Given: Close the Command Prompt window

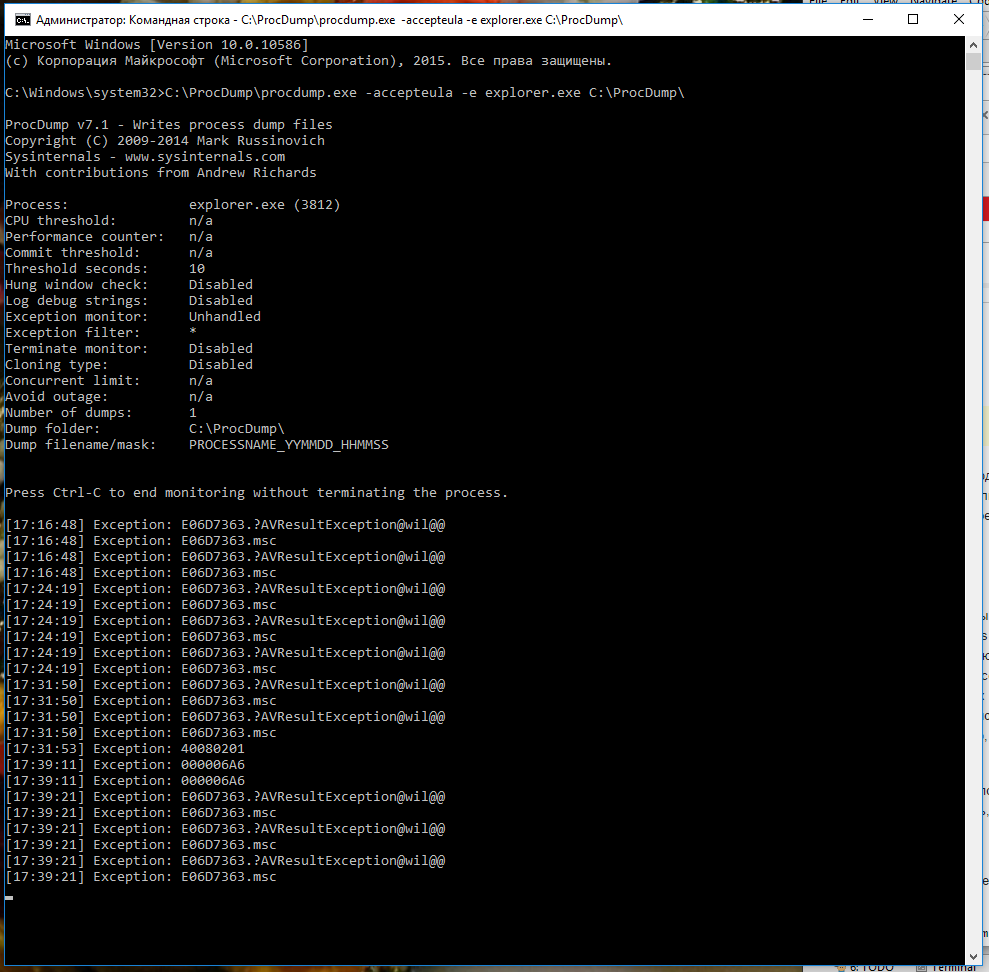Looking at the screenshot, I should coord(959,20).
